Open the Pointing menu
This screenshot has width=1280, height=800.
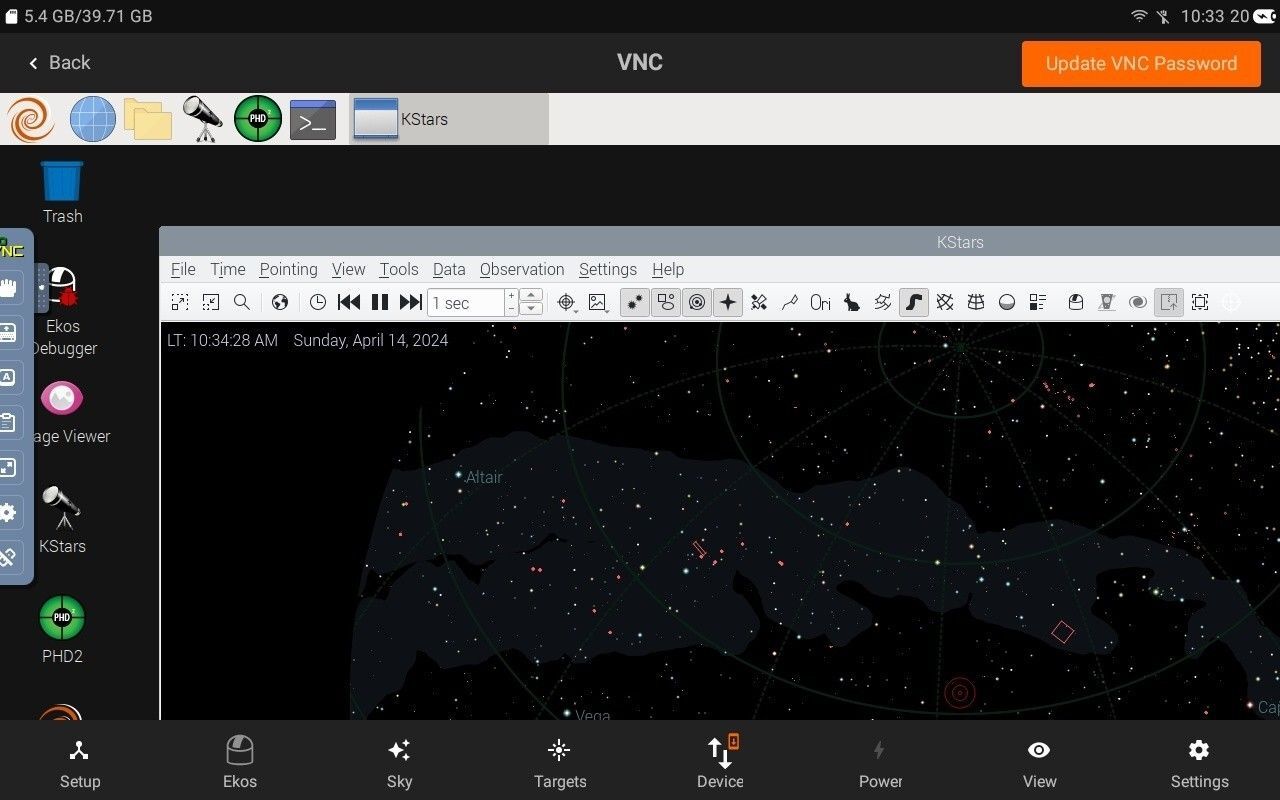(x=288, y=269)
